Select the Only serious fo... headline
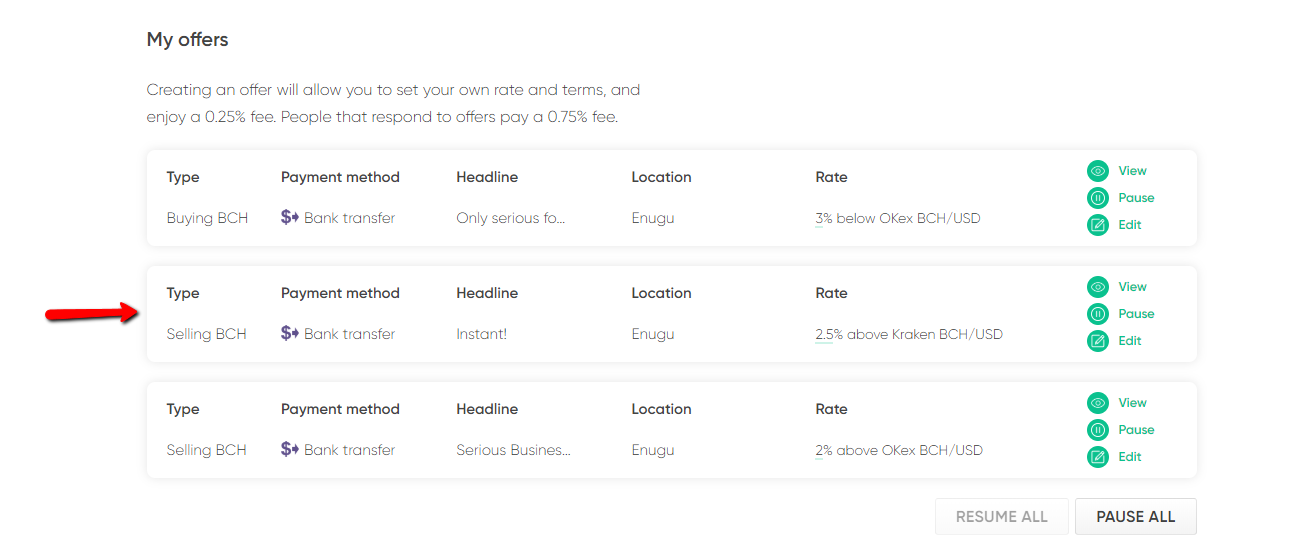Viewport: 1310px width, 543px height. coord(511,218)
